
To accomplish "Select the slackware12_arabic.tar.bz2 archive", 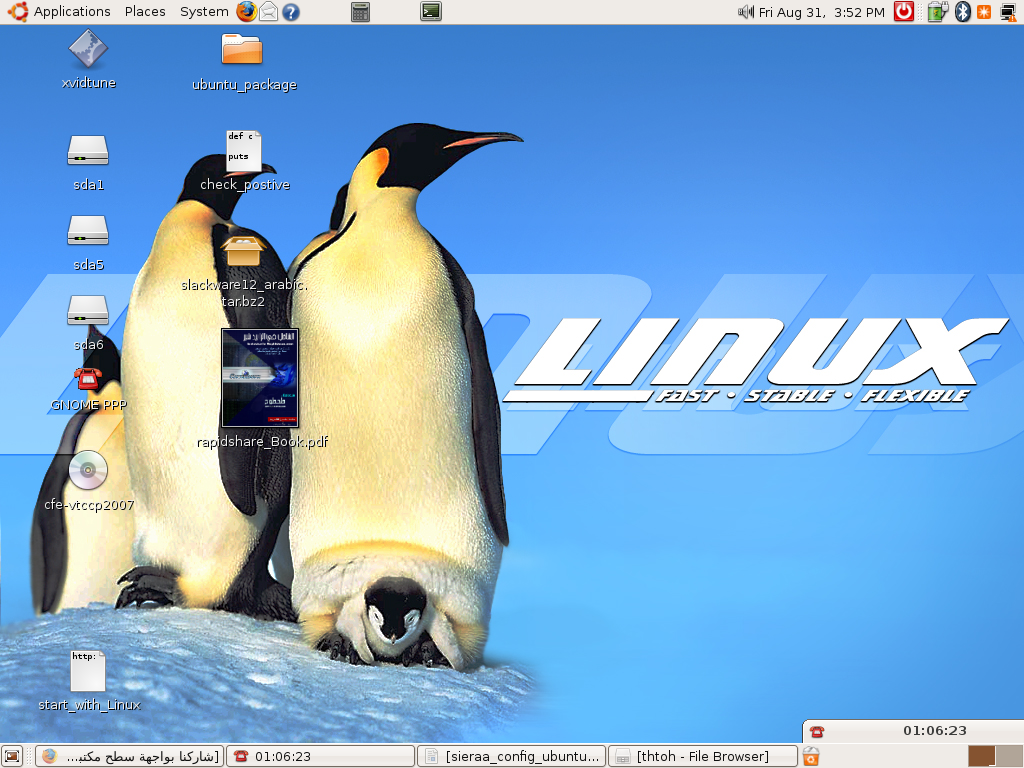I will (244, 272).
